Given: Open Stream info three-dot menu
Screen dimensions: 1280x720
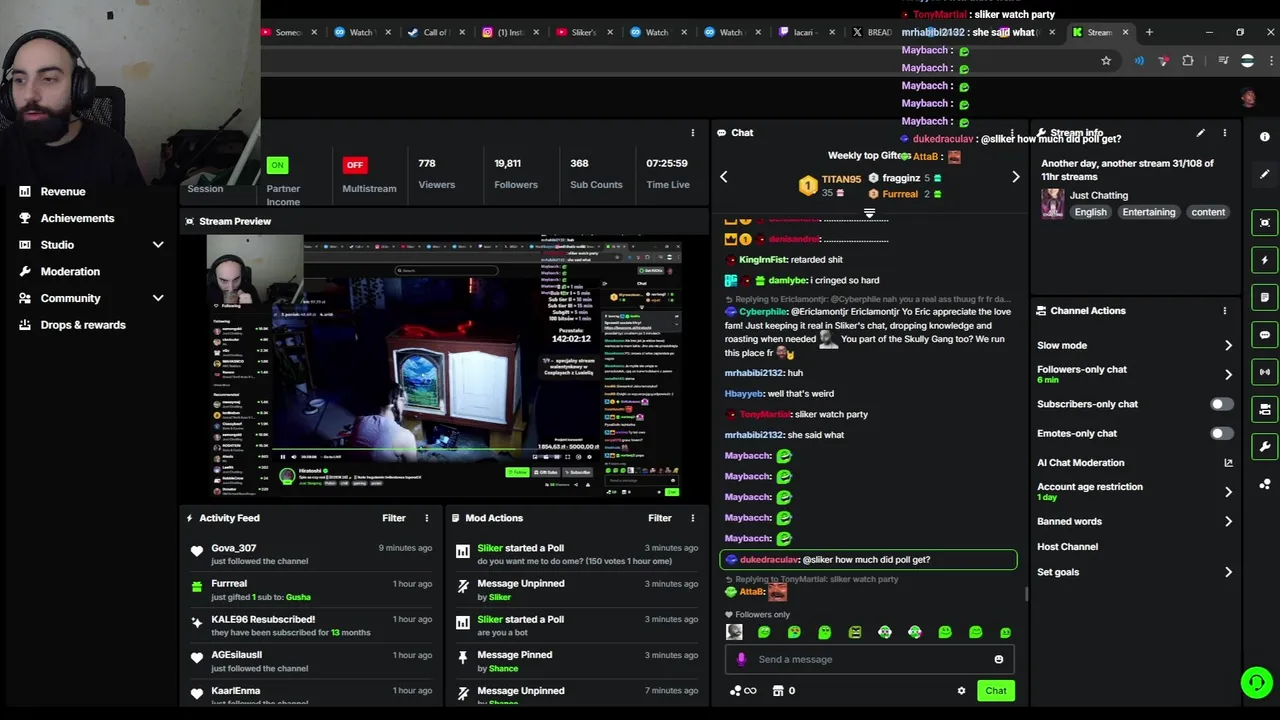Looking at the screenshot, I should [1224, 132].
